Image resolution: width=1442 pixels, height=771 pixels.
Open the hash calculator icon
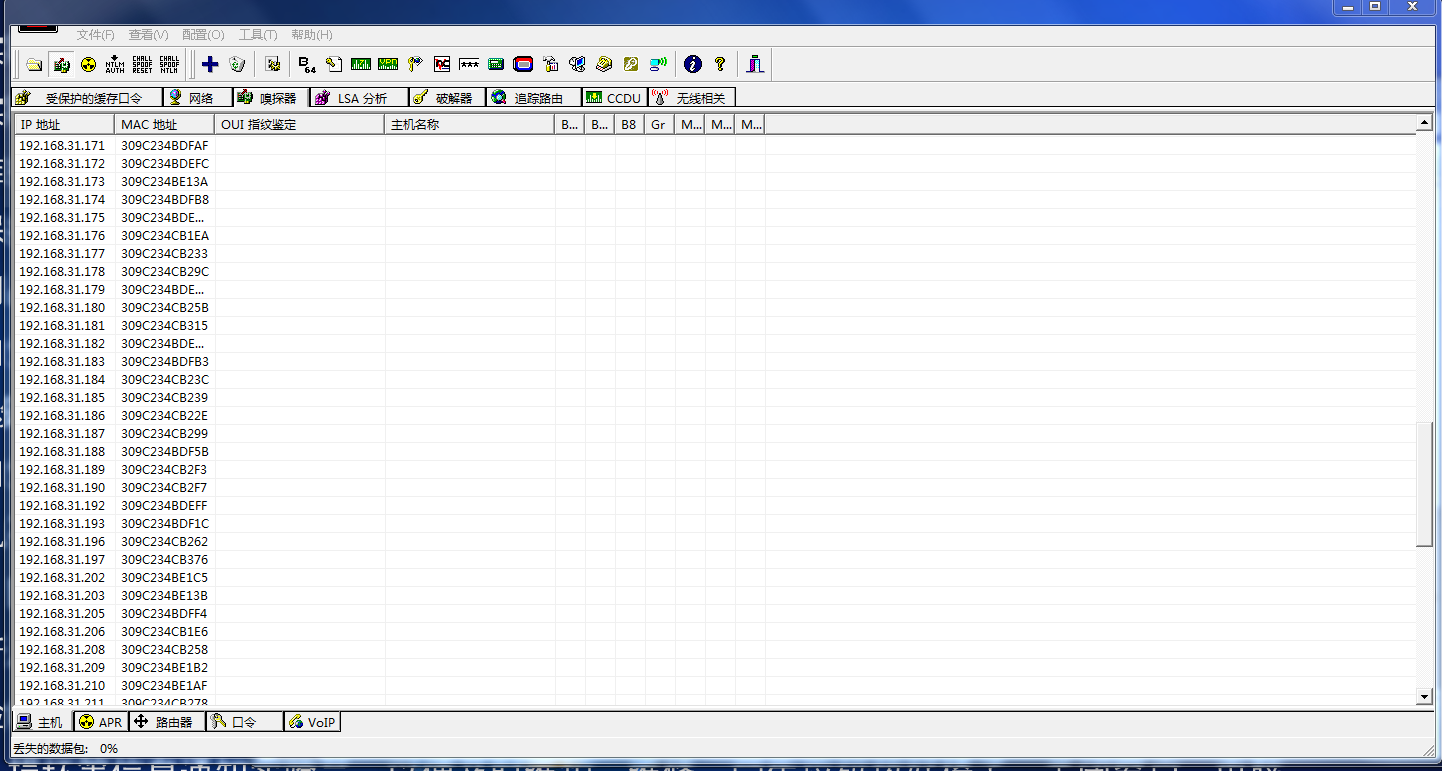[496, 65]
